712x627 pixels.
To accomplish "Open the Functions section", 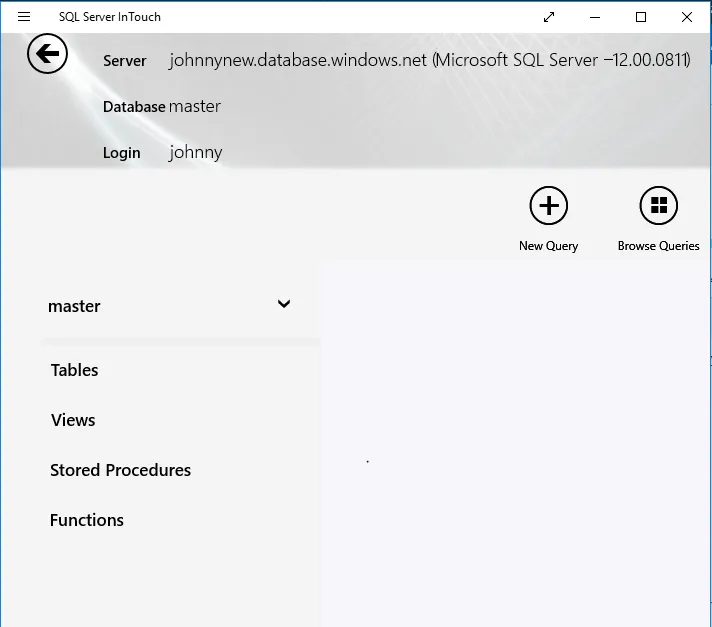I will coord(87,520).
